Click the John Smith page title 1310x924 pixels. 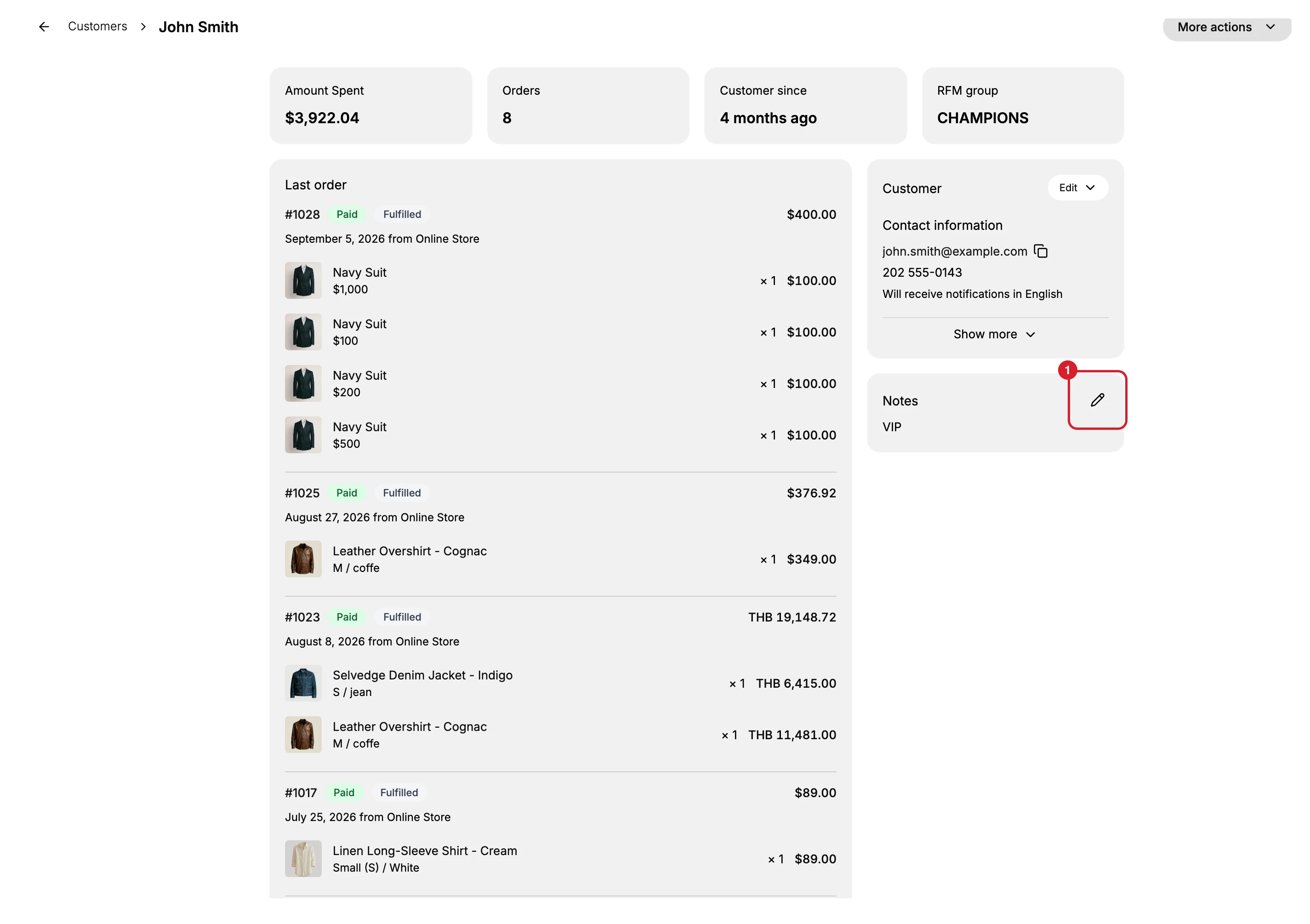coord(198,27)
